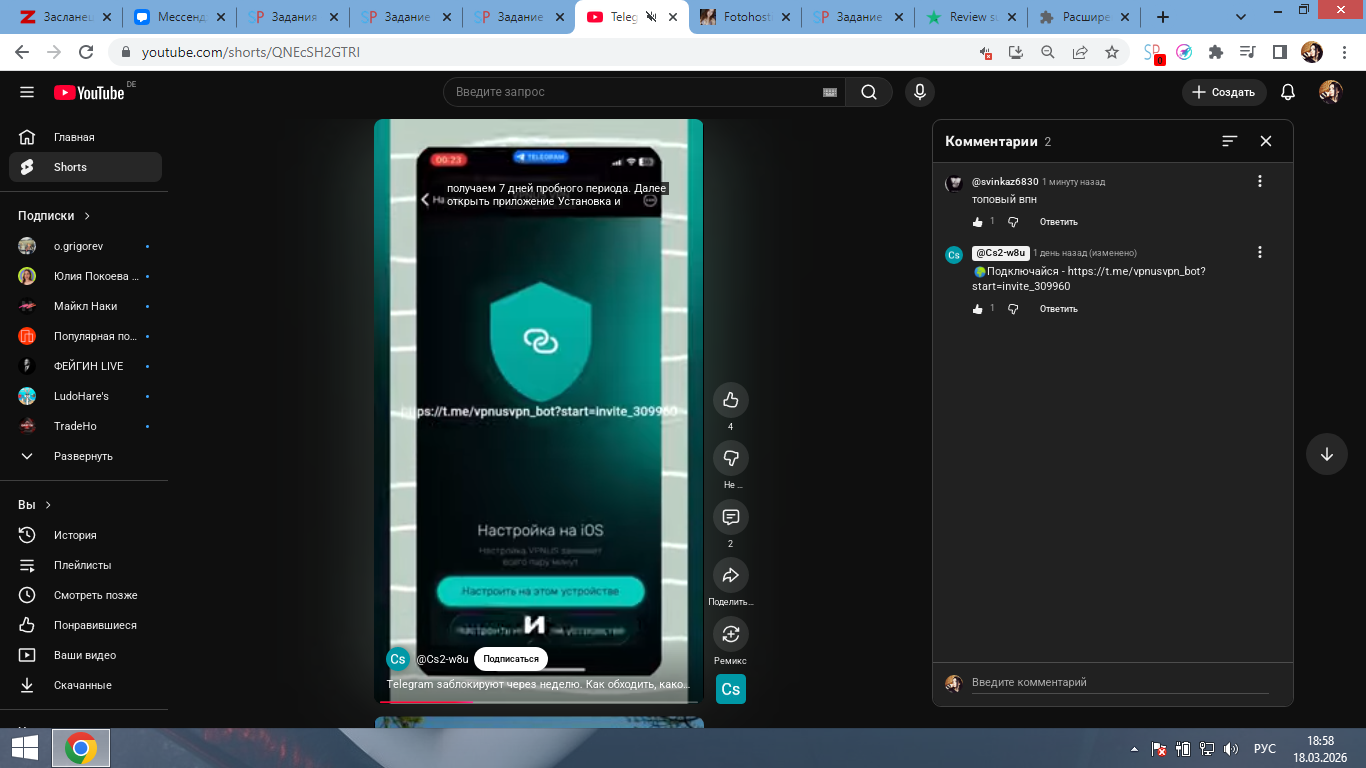1366x768 pixels.
Task: Open Понравившиеся in the sidebar
Action: [85, 625]
